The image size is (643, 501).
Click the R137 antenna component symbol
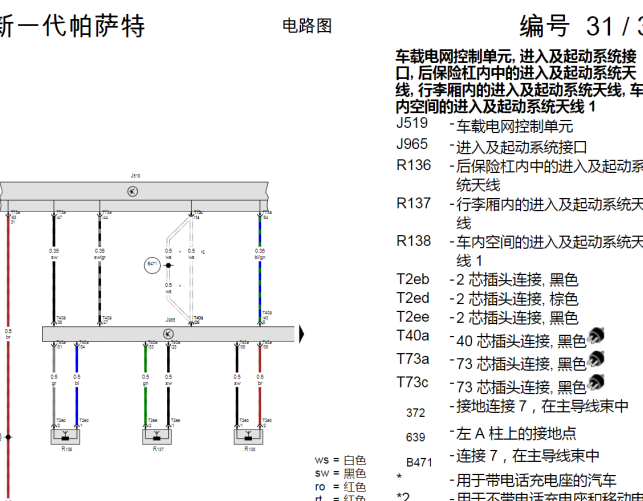click(157, 437)
